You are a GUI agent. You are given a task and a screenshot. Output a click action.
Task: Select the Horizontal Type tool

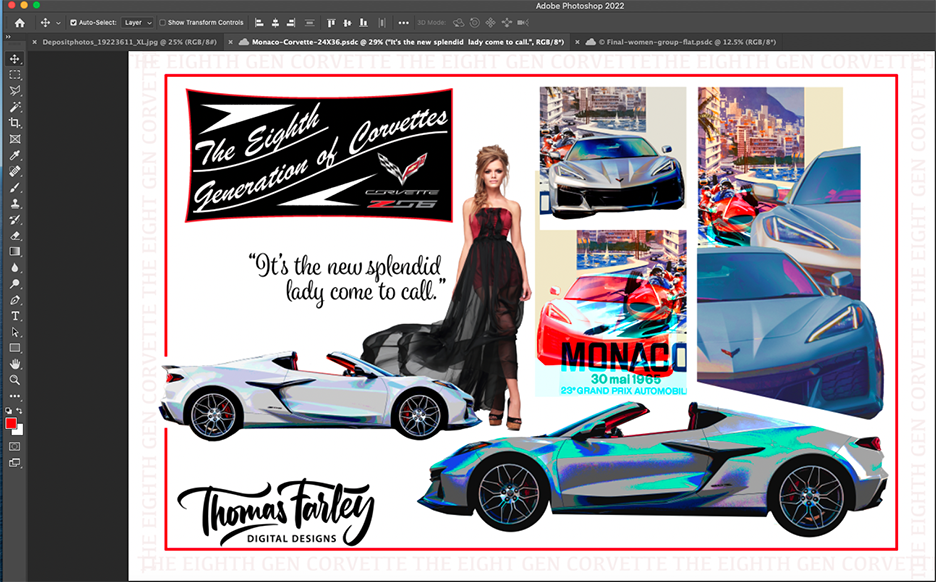15,316
